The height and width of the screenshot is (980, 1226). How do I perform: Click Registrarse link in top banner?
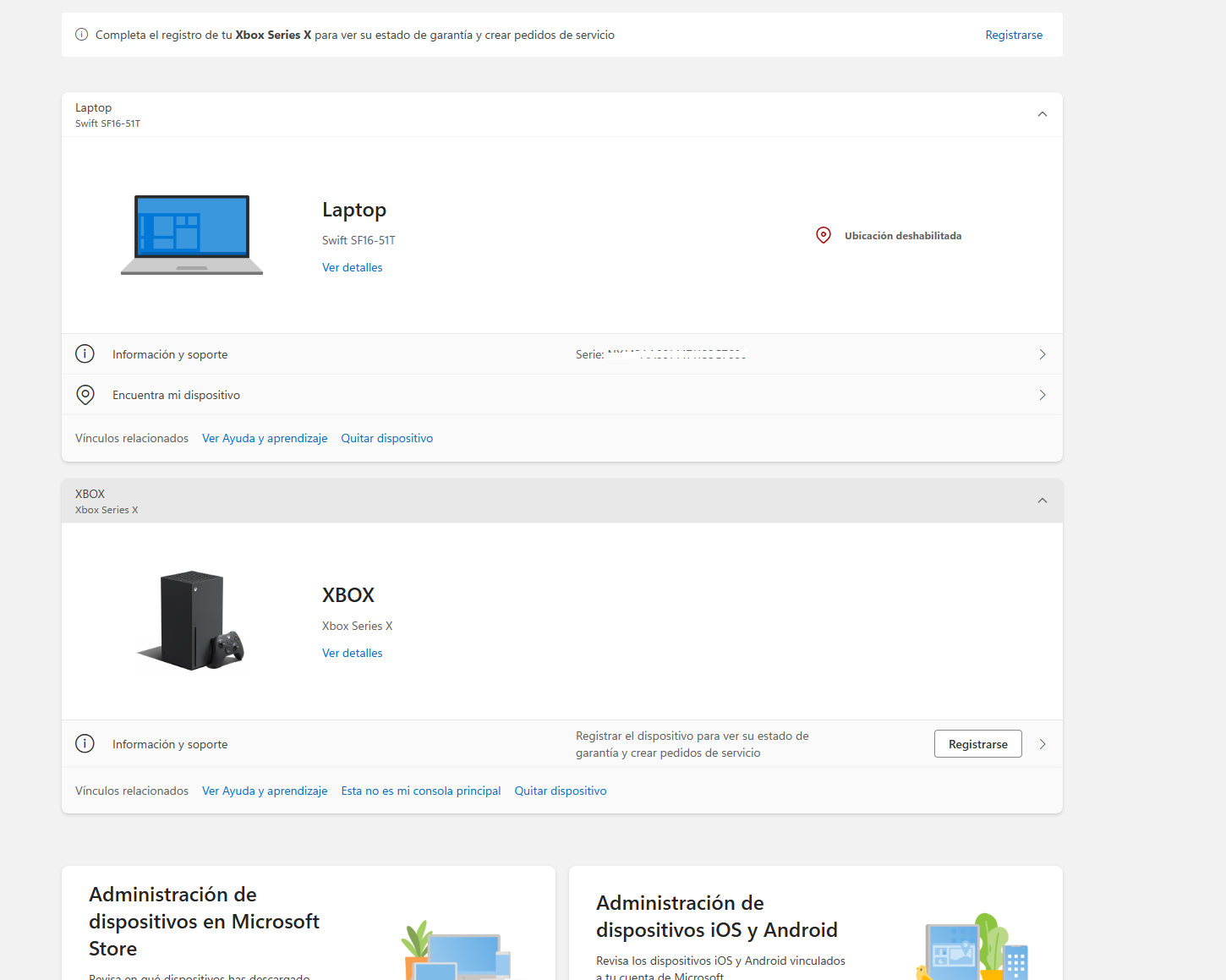(x=1014, y=35)
